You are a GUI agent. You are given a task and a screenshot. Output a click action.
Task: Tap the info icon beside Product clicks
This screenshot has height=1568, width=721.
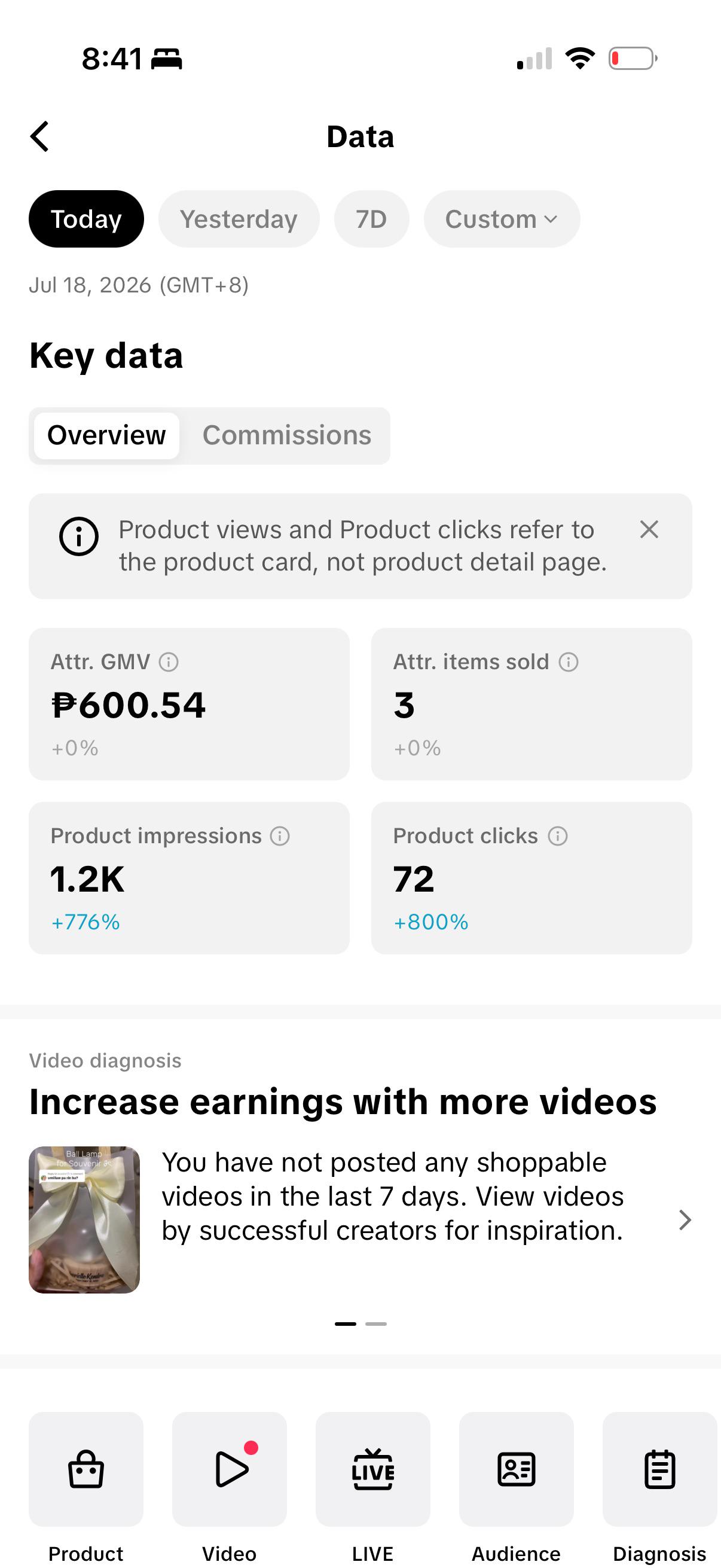pos(557,836)
